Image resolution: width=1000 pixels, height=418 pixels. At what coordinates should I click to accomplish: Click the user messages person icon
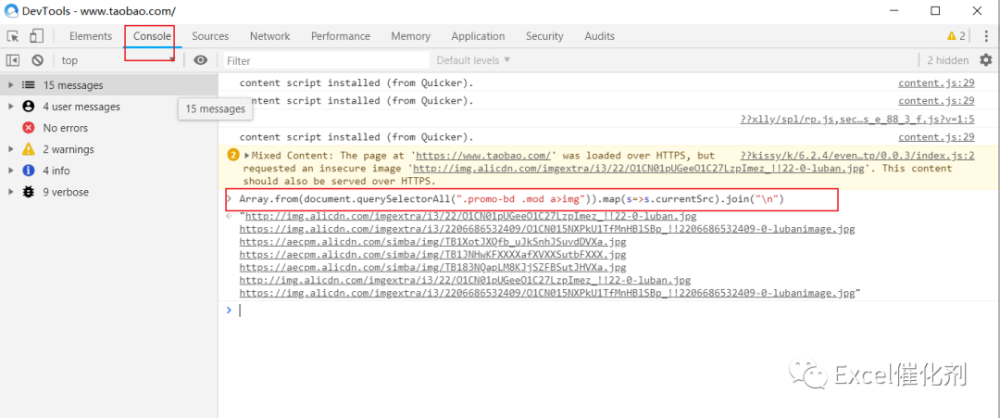coord(28,107)
